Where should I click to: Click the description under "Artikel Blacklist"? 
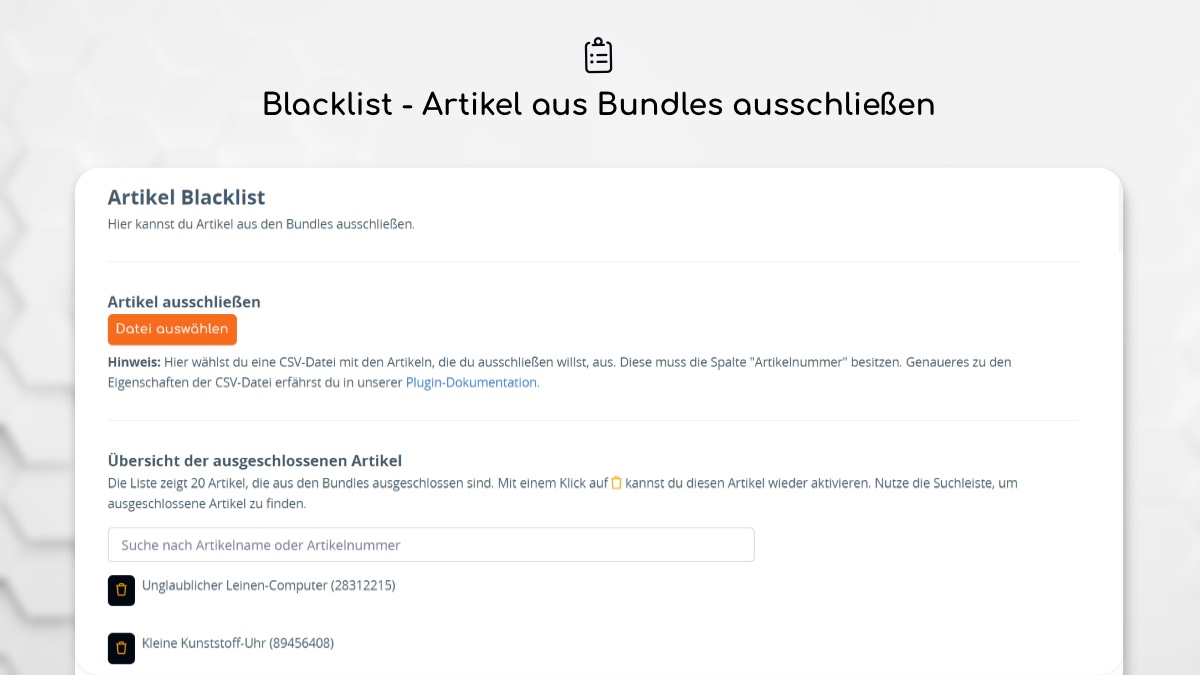[x=262, y=224]
